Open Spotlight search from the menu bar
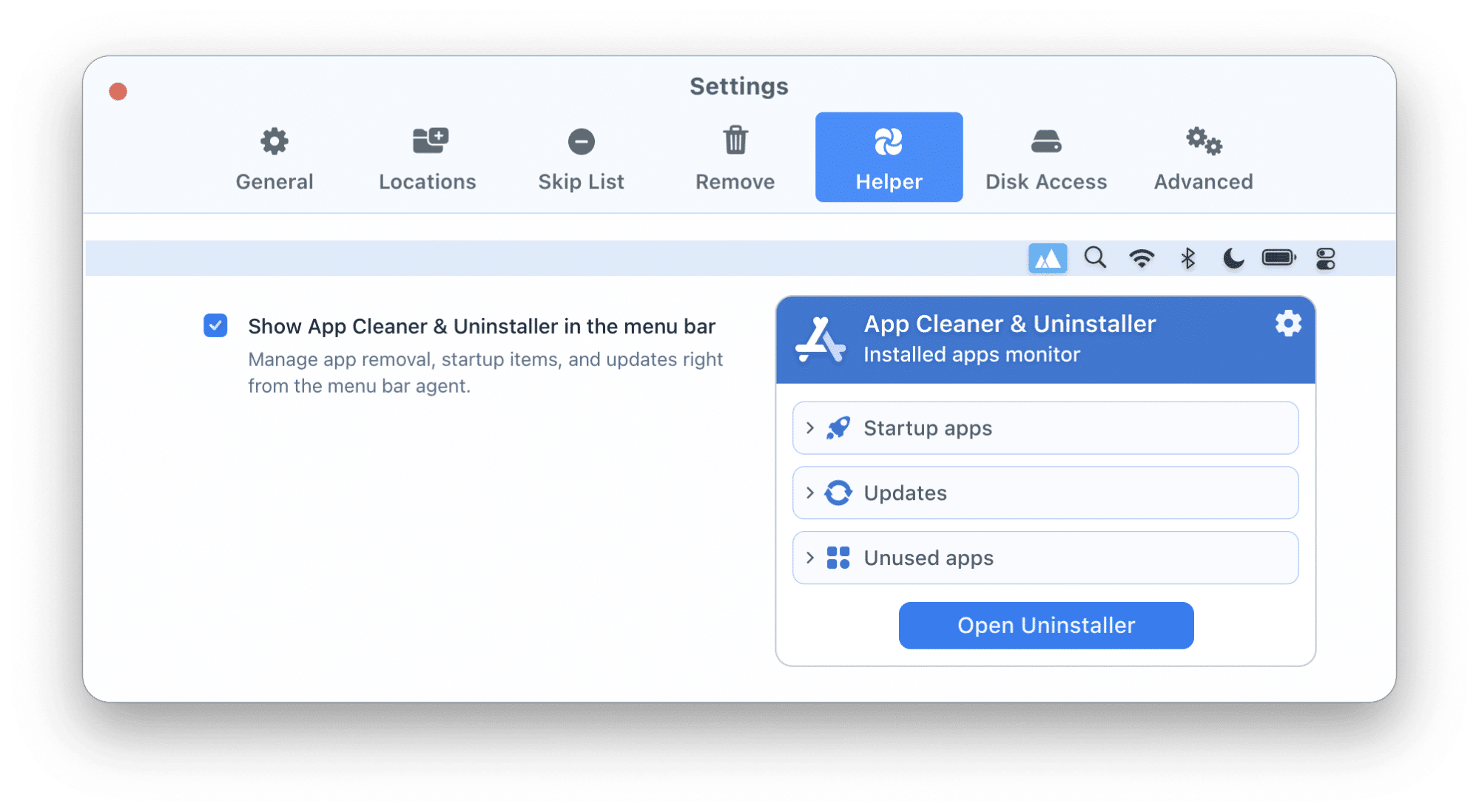The width and height of the screenshot is (1479, 812). 1095,258
